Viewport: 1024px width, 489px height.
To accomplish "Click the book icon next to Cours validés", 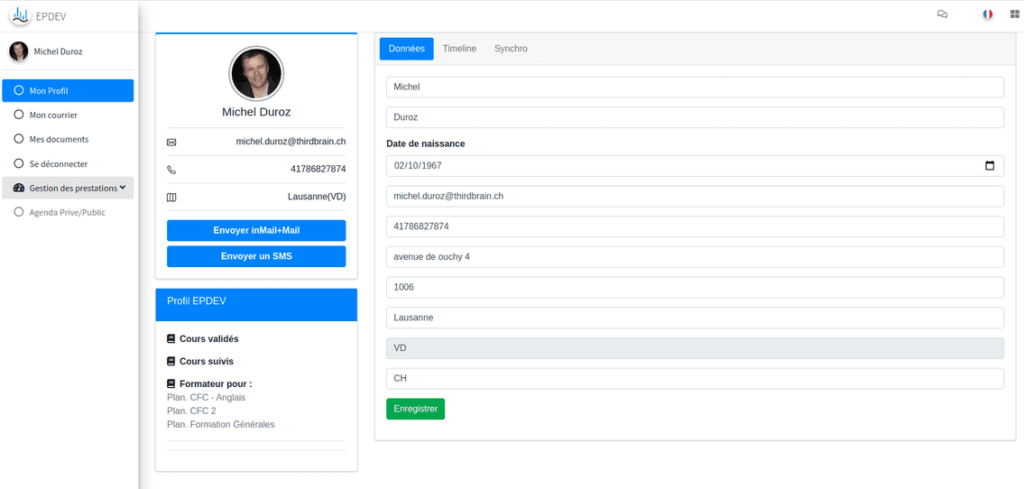I will (171, 339).
